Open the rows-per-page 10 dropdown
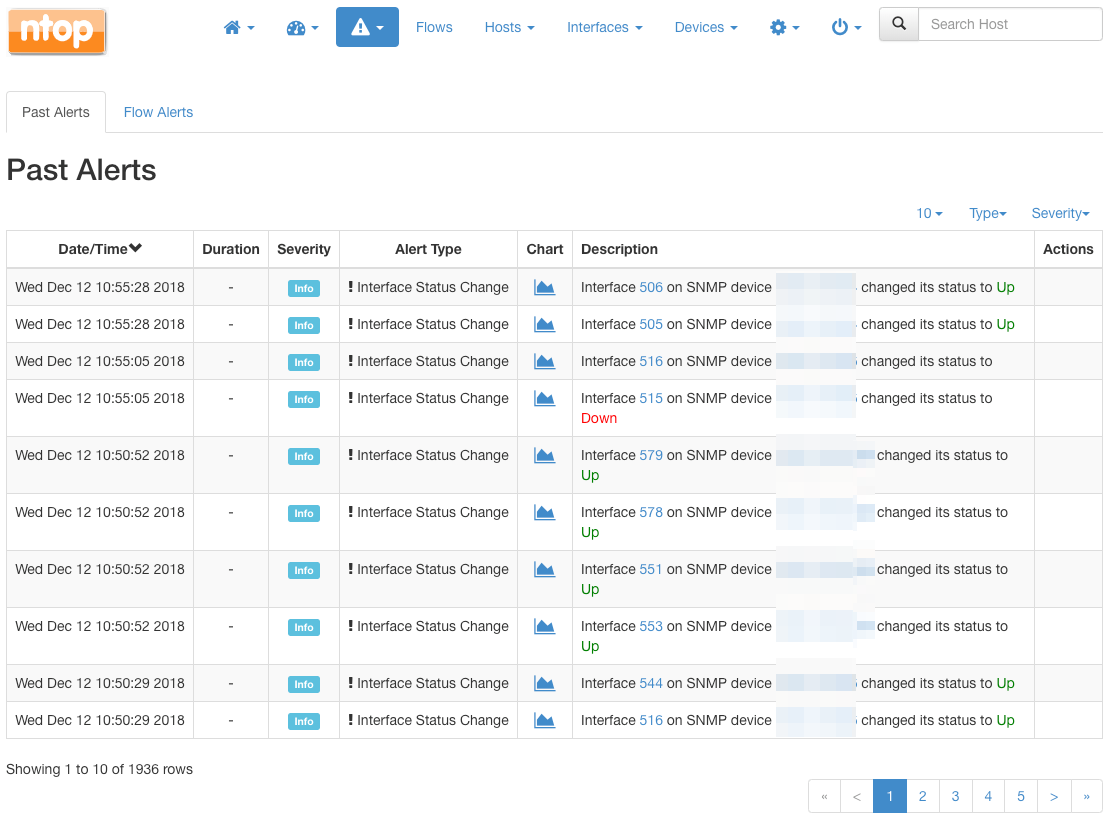Screen dimensions: 1109x819 929,214
